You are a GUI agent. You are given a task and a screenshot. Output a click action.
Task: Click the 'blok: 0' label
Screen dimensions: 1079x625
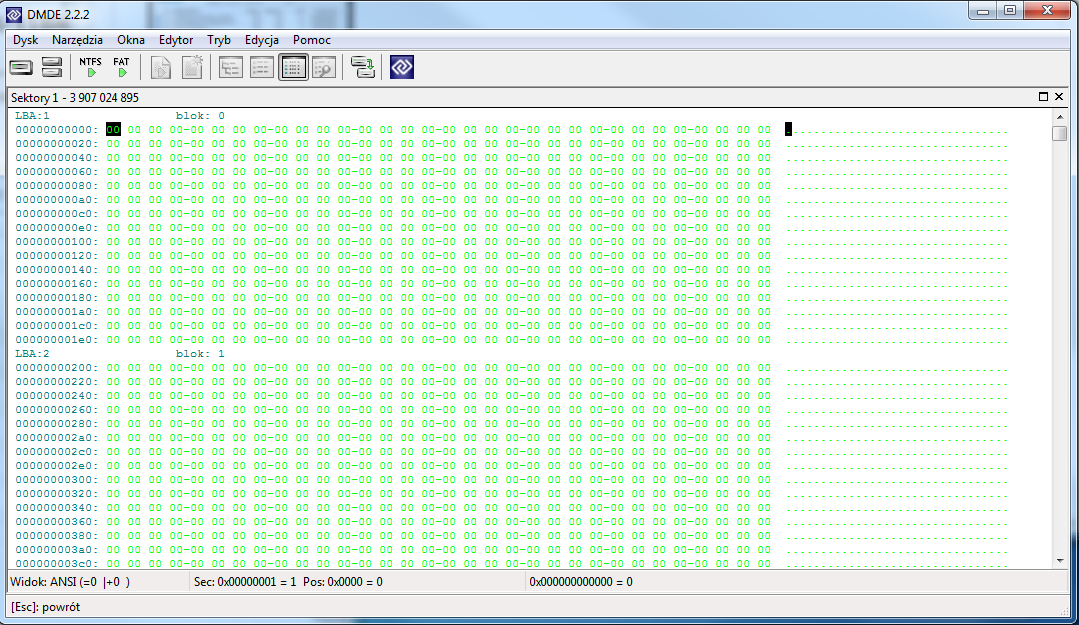click(x=200, y=116)
